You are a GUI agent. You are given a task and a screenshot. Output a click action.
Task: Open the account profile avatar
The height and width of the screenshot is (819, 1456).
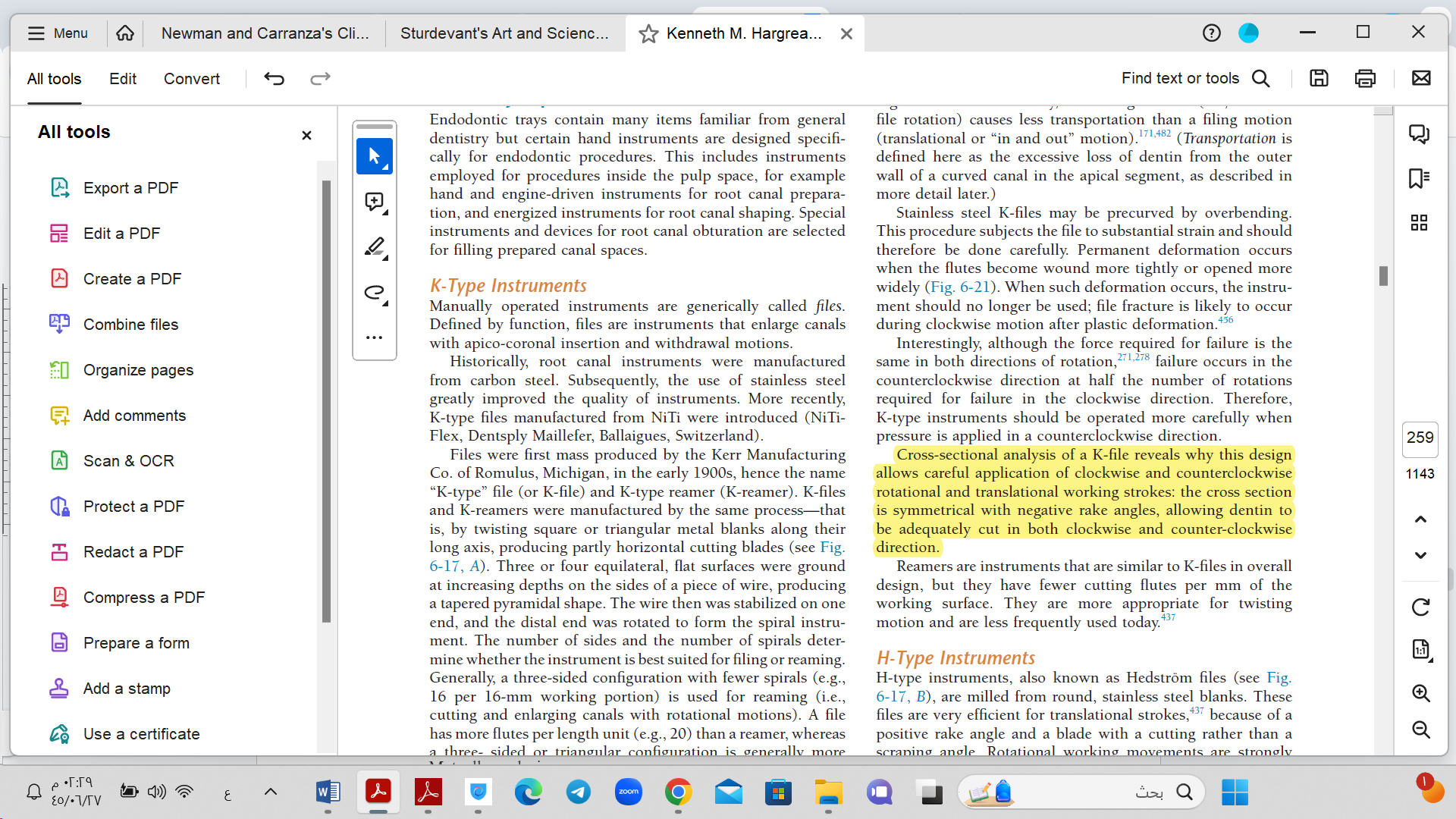click(x=1248, y=33)
